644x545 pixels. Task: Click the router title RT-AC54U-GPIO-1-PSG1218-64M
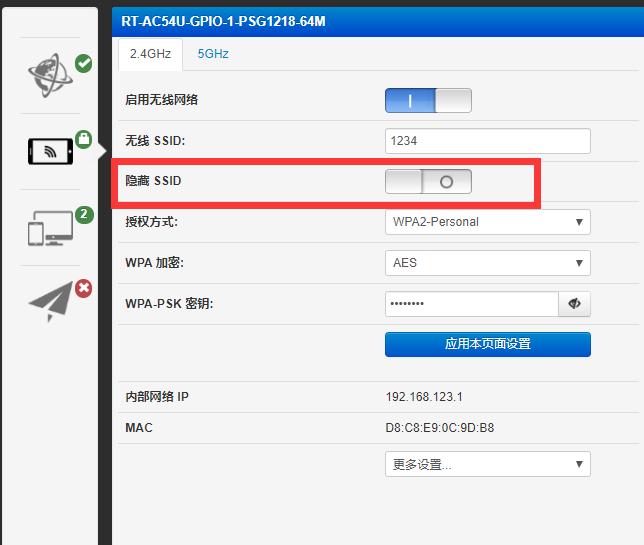(x=223, y=21)
